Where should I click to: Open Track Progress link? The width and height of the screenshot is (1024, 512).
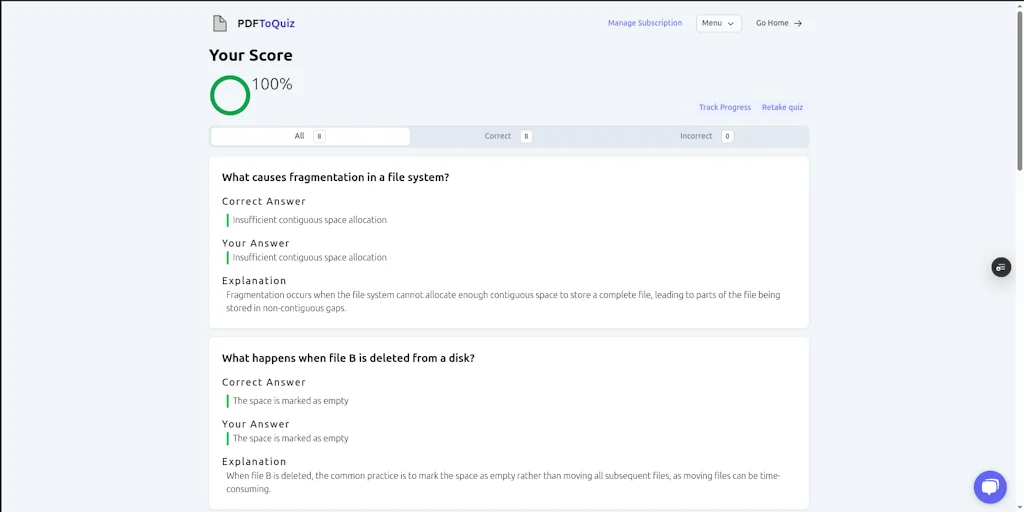[725, 107]
